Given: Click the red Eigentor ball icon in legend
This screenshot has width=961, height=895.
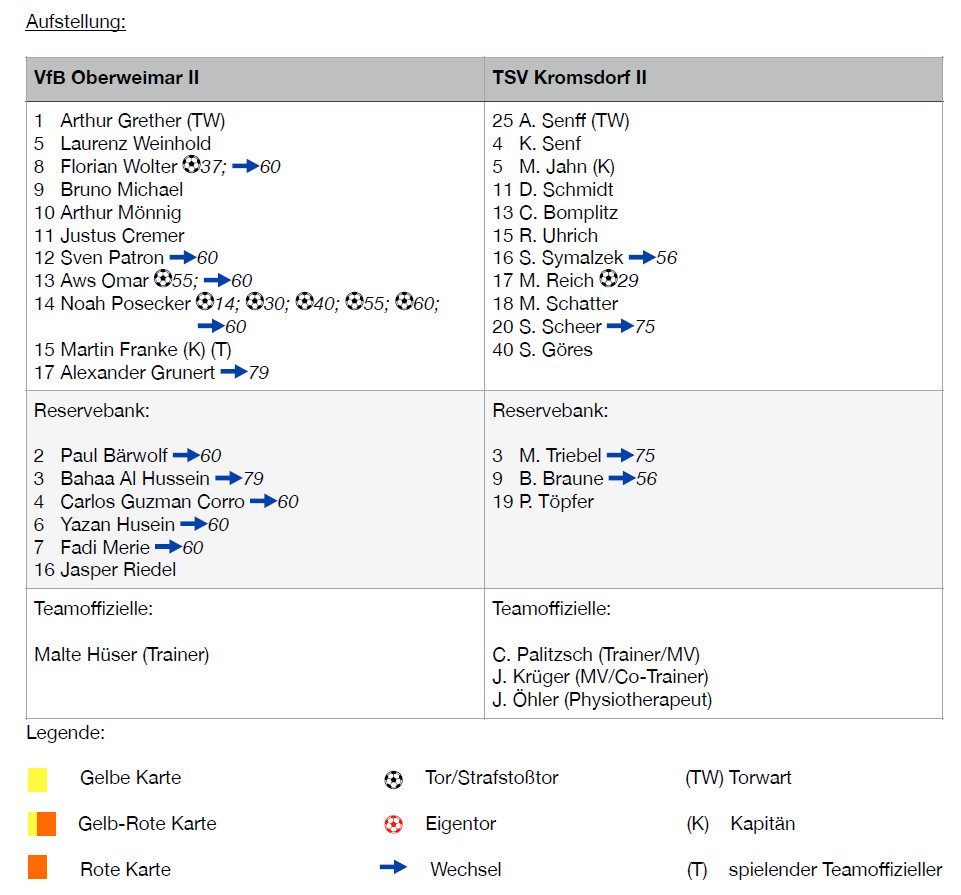Looking at the screenshot, I should tap(394, 824).
